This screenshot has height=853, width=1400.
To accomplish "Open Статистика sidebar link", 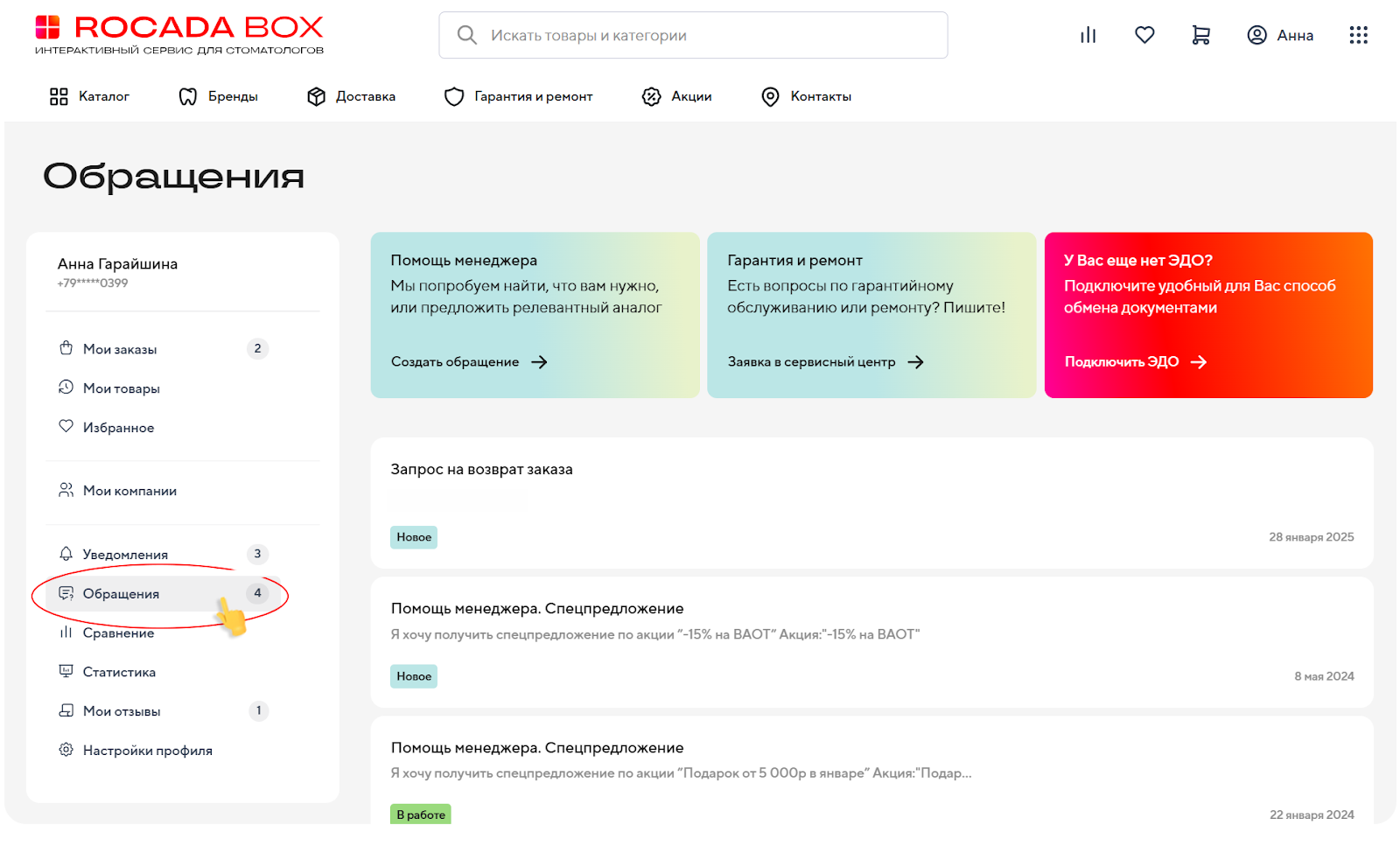I will [119, 673].
